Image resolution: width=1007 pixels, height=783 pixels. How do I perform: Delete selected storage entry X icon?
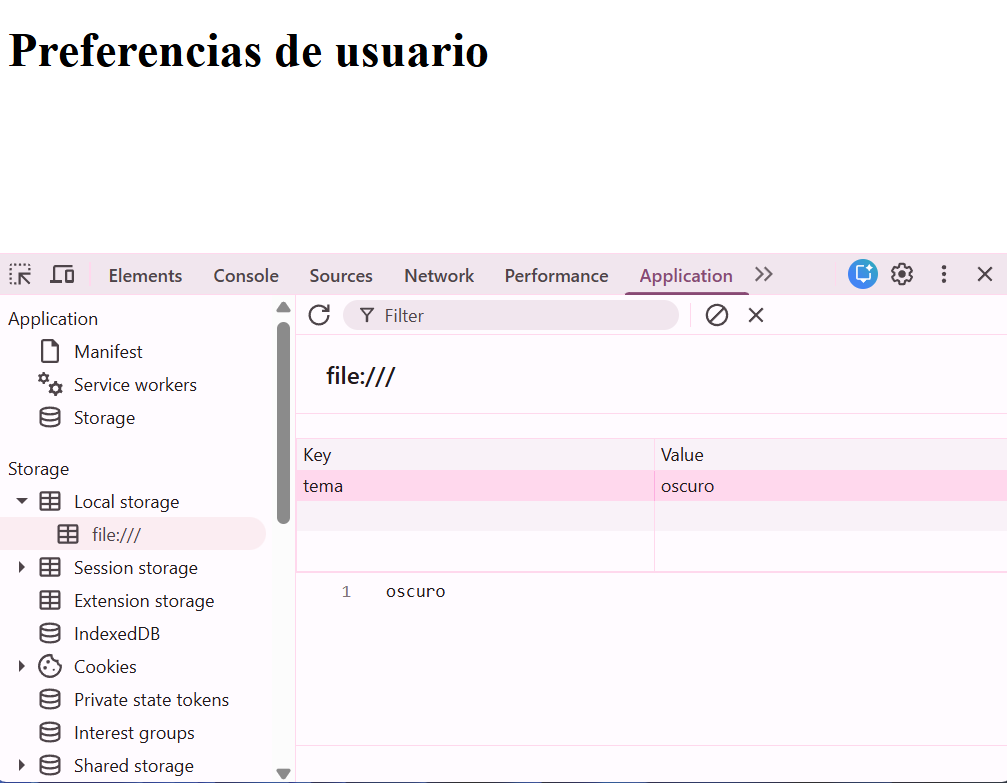tap(756, 315)
